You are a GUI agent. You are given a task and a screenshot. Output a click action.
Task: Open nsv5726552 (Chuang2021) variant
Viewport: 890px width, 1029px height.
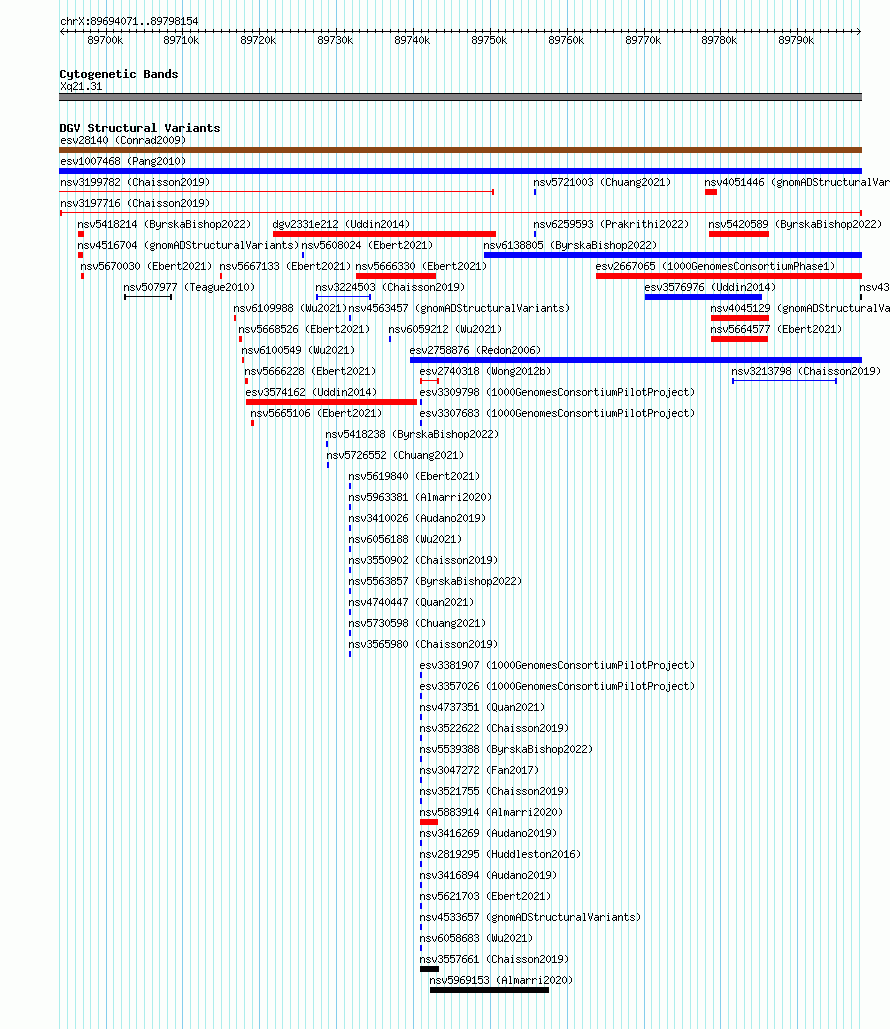coord(395,455)
